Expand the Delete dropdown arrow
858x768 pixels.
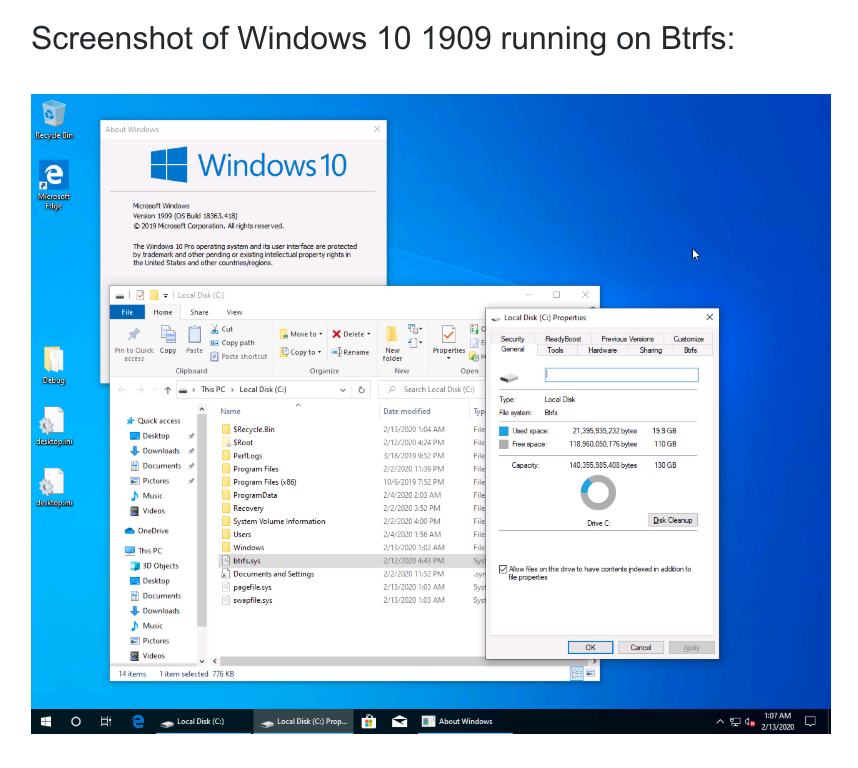(x=369, y=334)
